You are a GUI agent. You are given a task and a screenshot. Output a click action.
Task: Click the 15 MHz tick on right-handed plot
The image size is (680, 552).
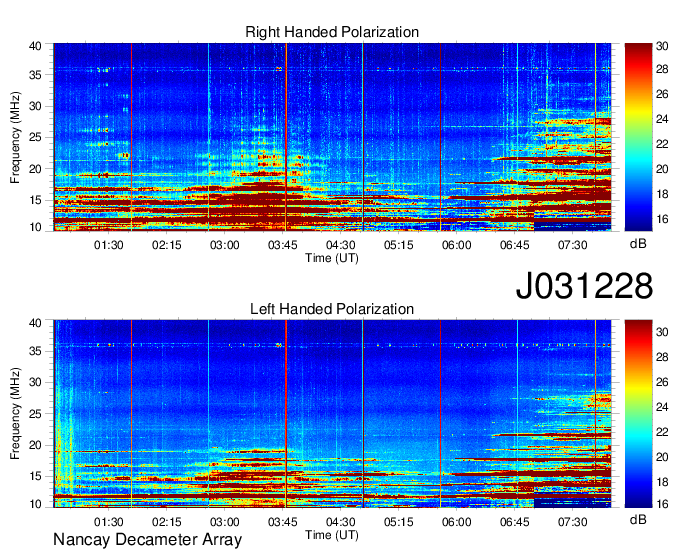pos(36,200)
